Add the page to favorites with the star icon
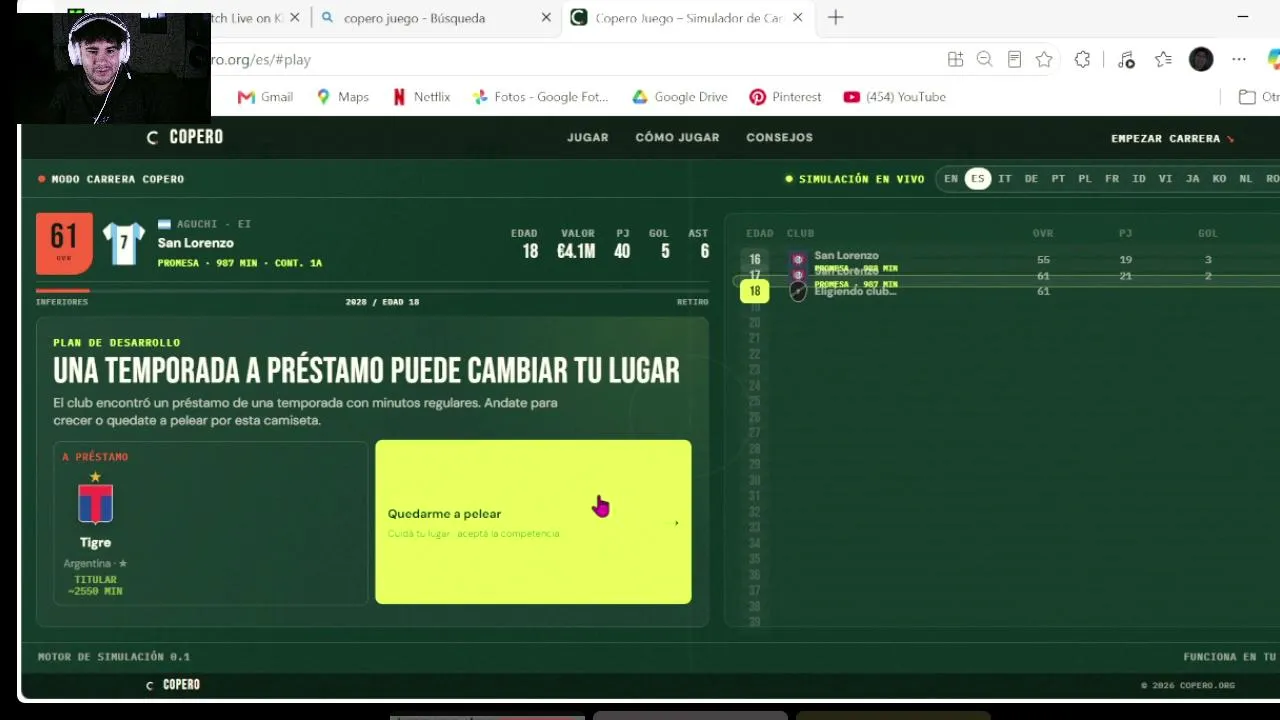 pyautogui.click(x=1044, y=60)
